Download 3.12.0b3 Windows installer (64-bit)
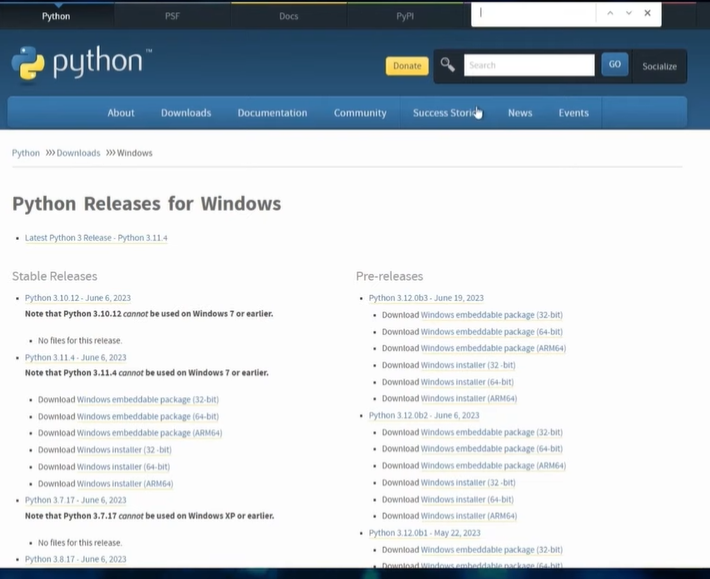 [467, 382]
